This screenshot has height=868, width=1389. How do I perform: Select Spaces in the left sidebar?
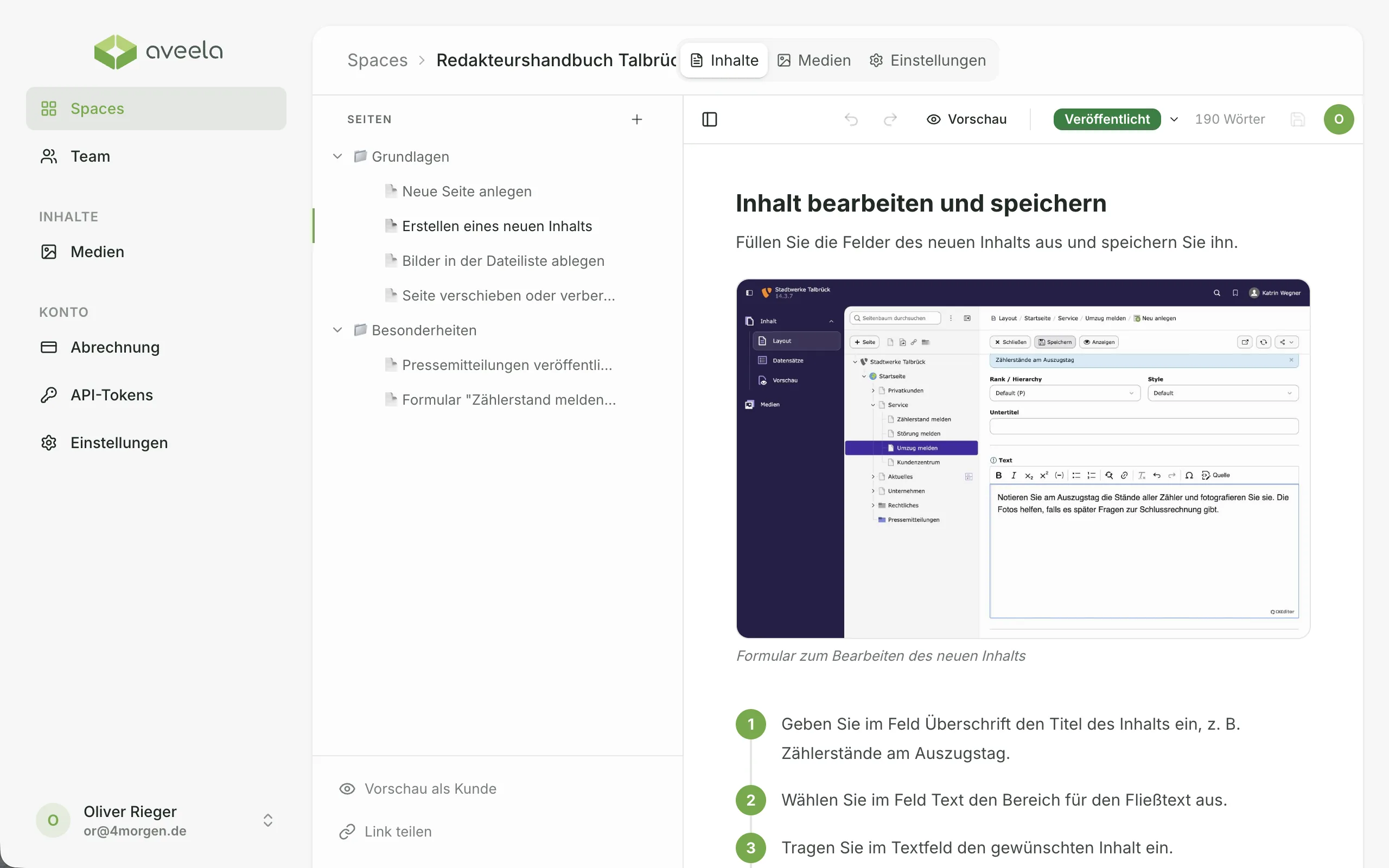(156, 108)
